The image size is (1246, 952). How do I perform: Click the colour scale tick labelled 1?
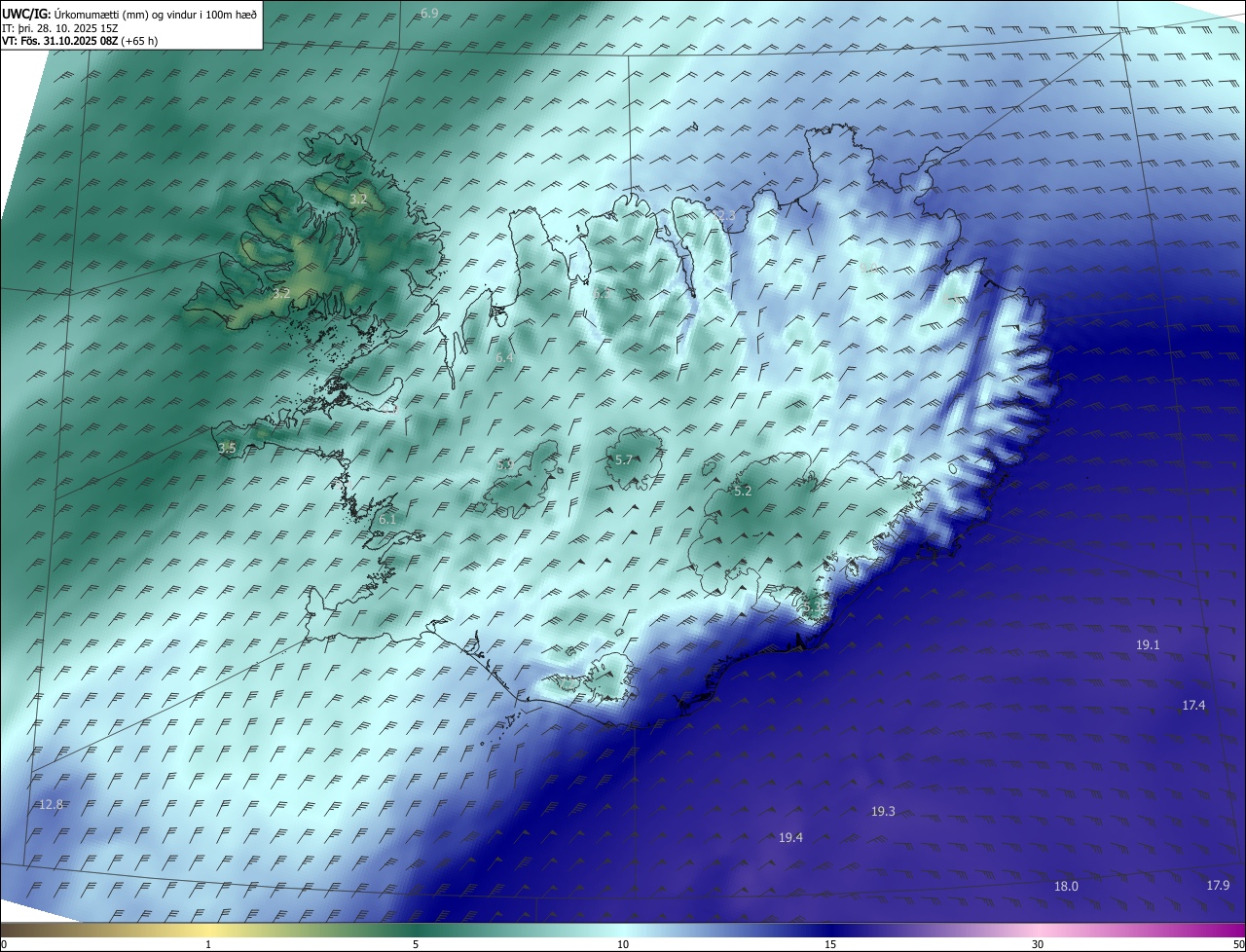point(208,944)
